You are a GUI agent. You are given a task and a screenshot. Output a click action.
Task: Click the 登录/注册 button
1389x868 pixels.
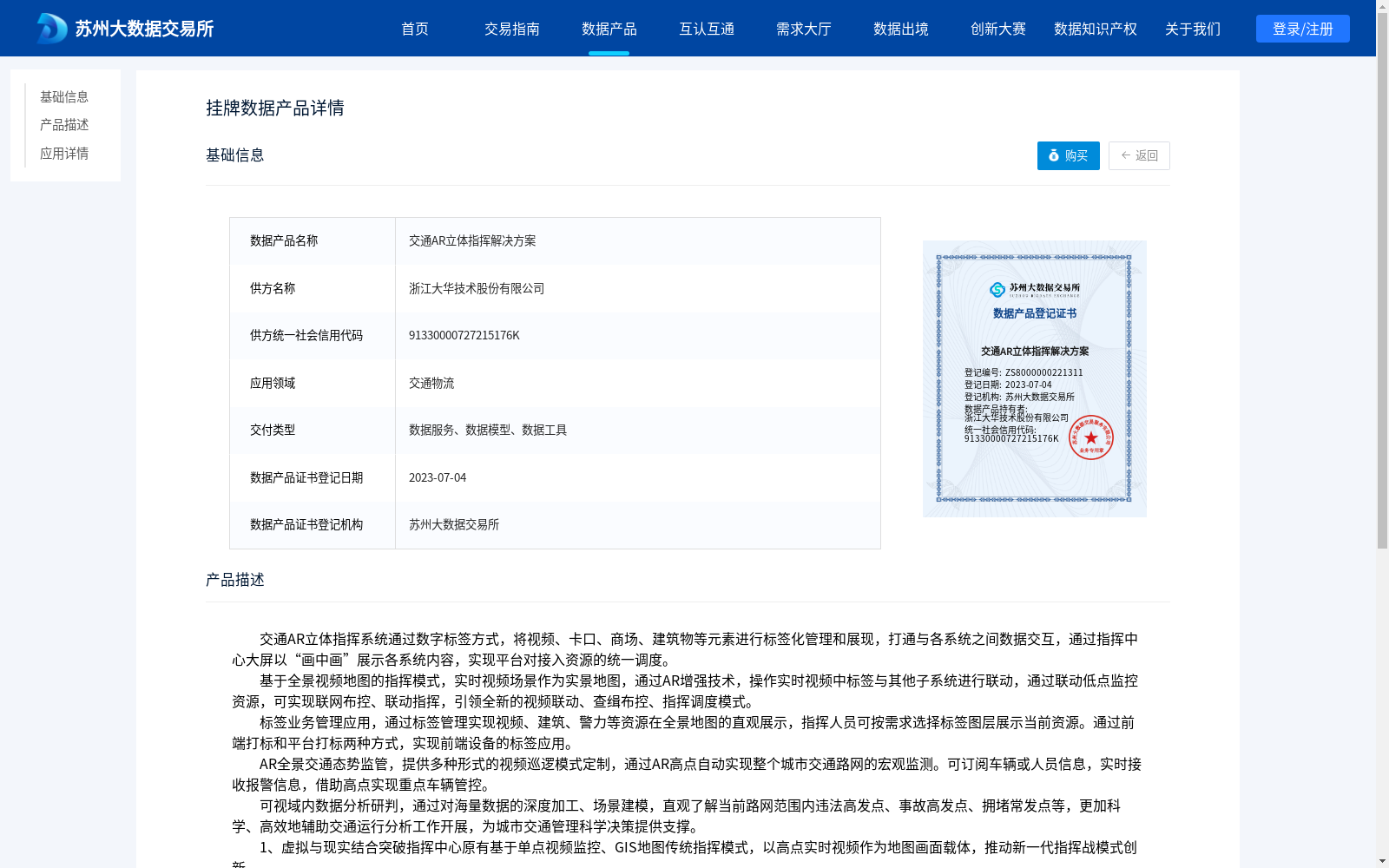1303,29
